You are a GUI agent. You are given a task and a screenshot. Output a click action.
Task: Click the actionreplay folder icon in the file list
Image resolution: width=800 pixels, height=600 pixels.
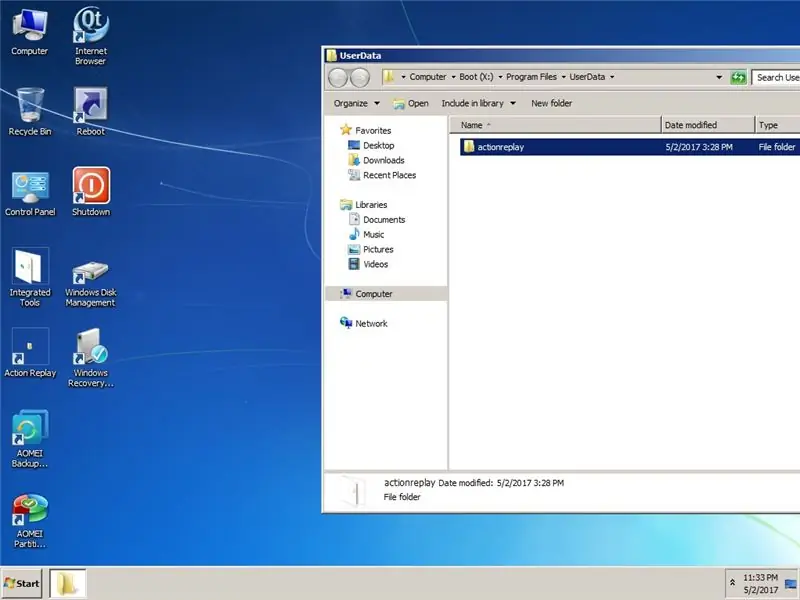click(468, 147)
